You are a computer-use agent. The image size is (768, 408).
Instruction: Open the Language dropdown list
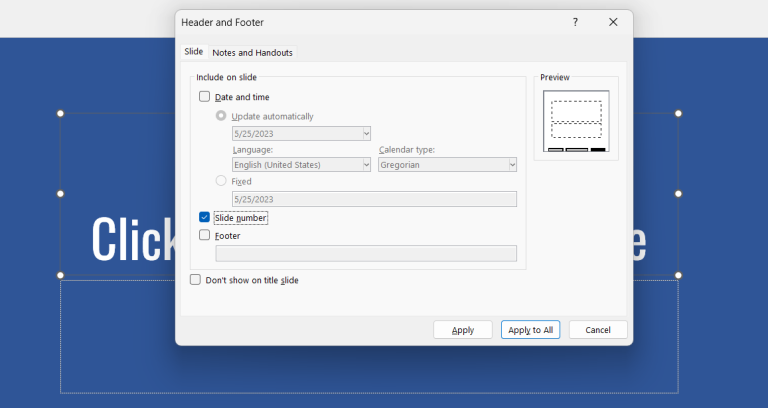click(366, 165)
